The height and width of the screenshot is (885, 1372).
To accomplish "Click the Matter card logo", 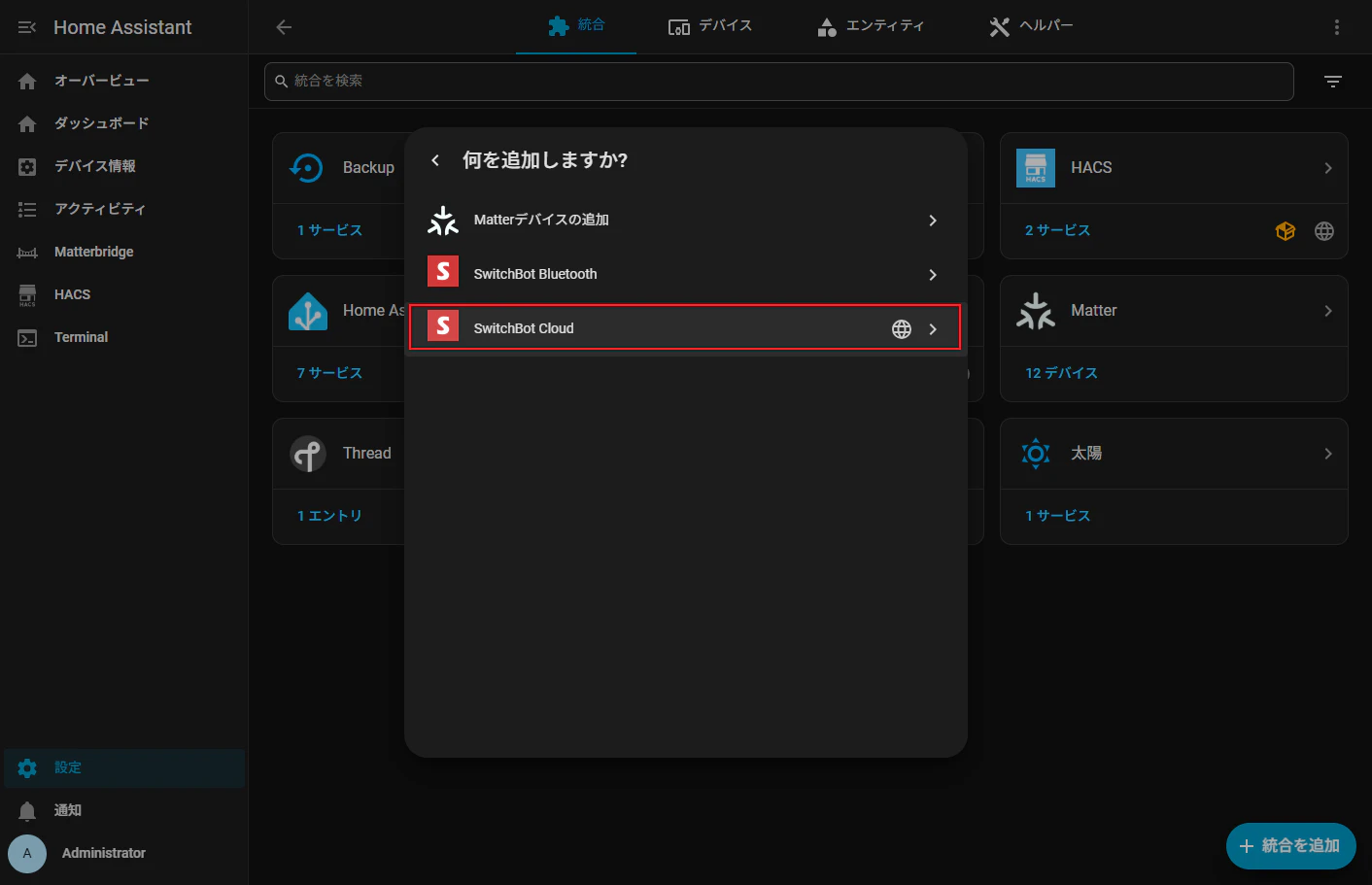I will pos(1036,311).
